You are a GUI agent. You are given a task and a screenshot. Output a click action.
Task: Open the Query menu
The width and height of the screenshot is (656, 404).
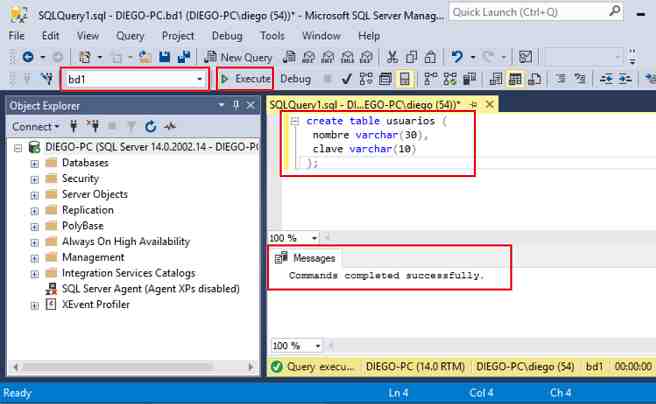(130, 36)
